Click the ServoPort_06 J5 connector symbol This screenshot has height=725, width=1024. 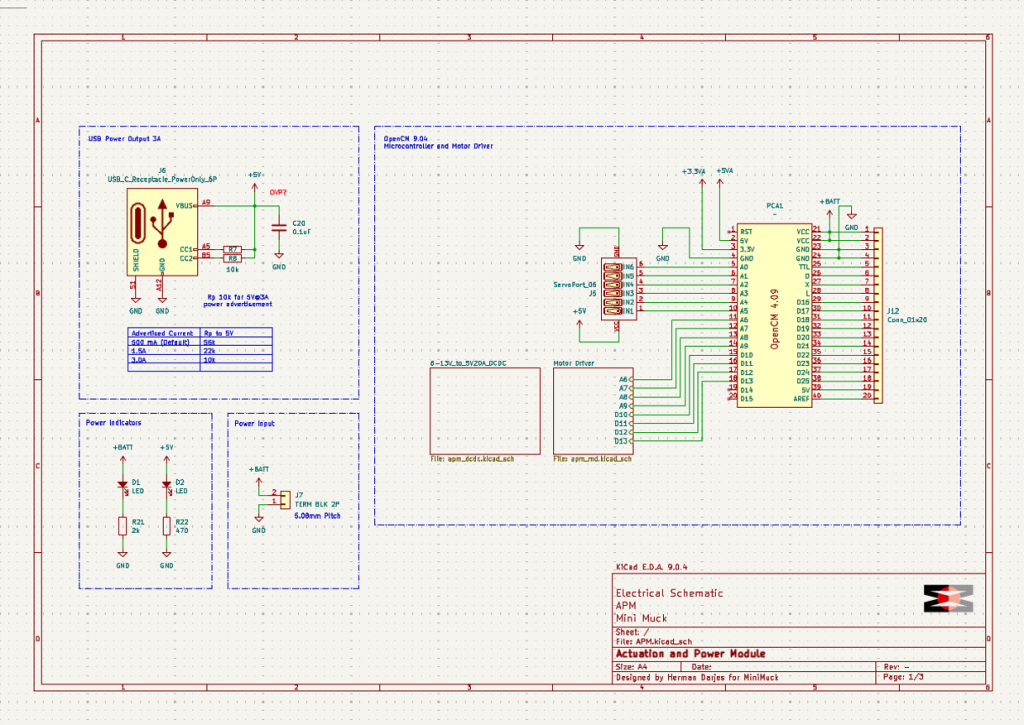pos(612,289)
